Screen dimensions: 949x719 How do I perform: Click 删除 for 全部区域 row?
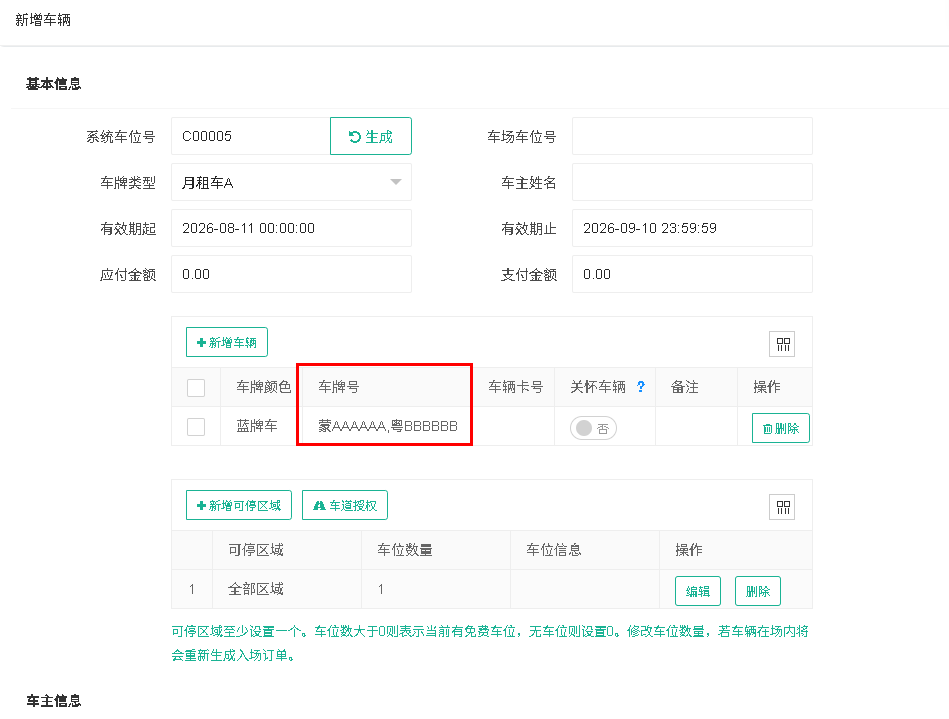(x=757, y=591)
